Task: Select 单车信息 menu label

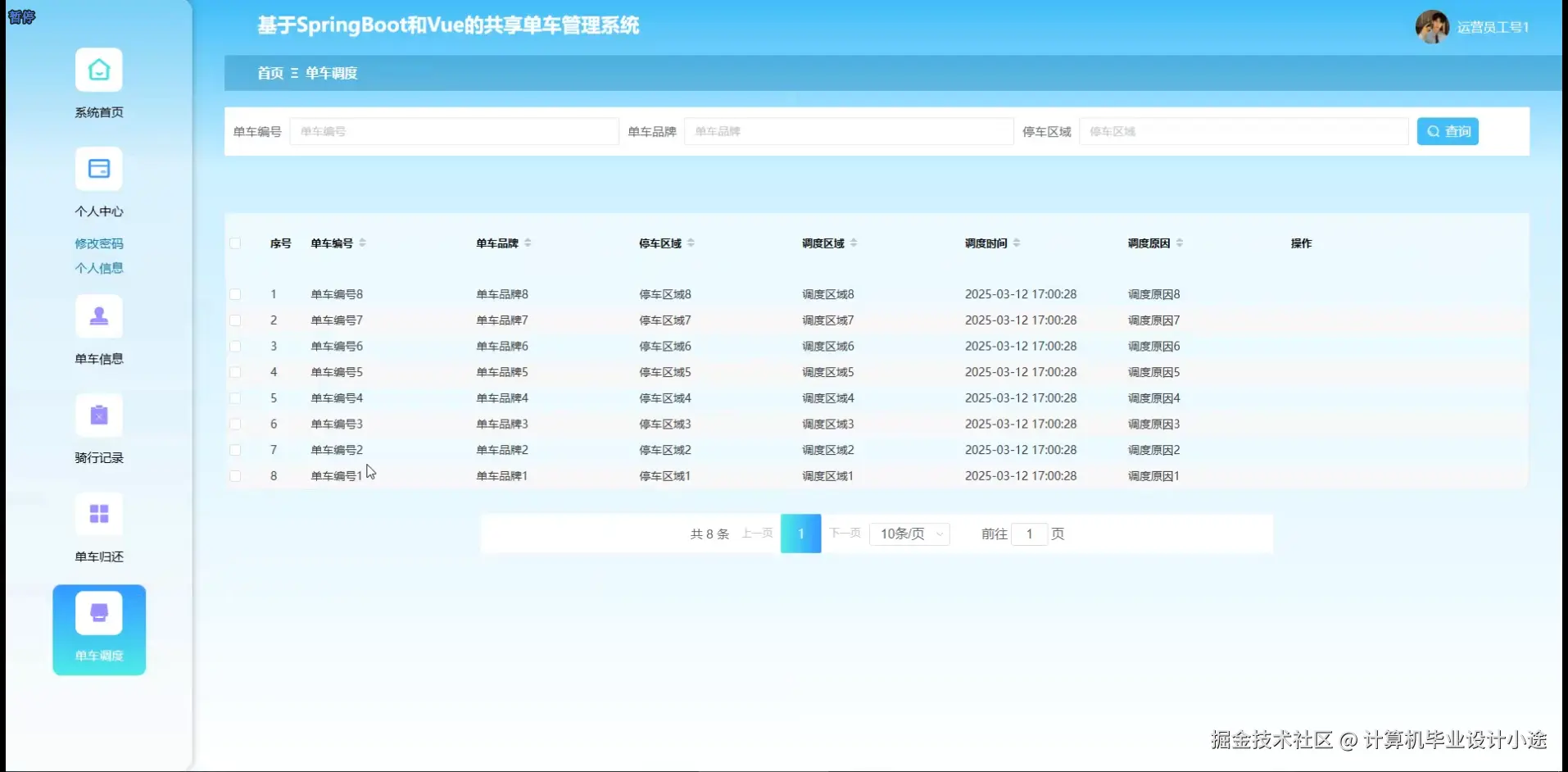Action: pos(99,359)
